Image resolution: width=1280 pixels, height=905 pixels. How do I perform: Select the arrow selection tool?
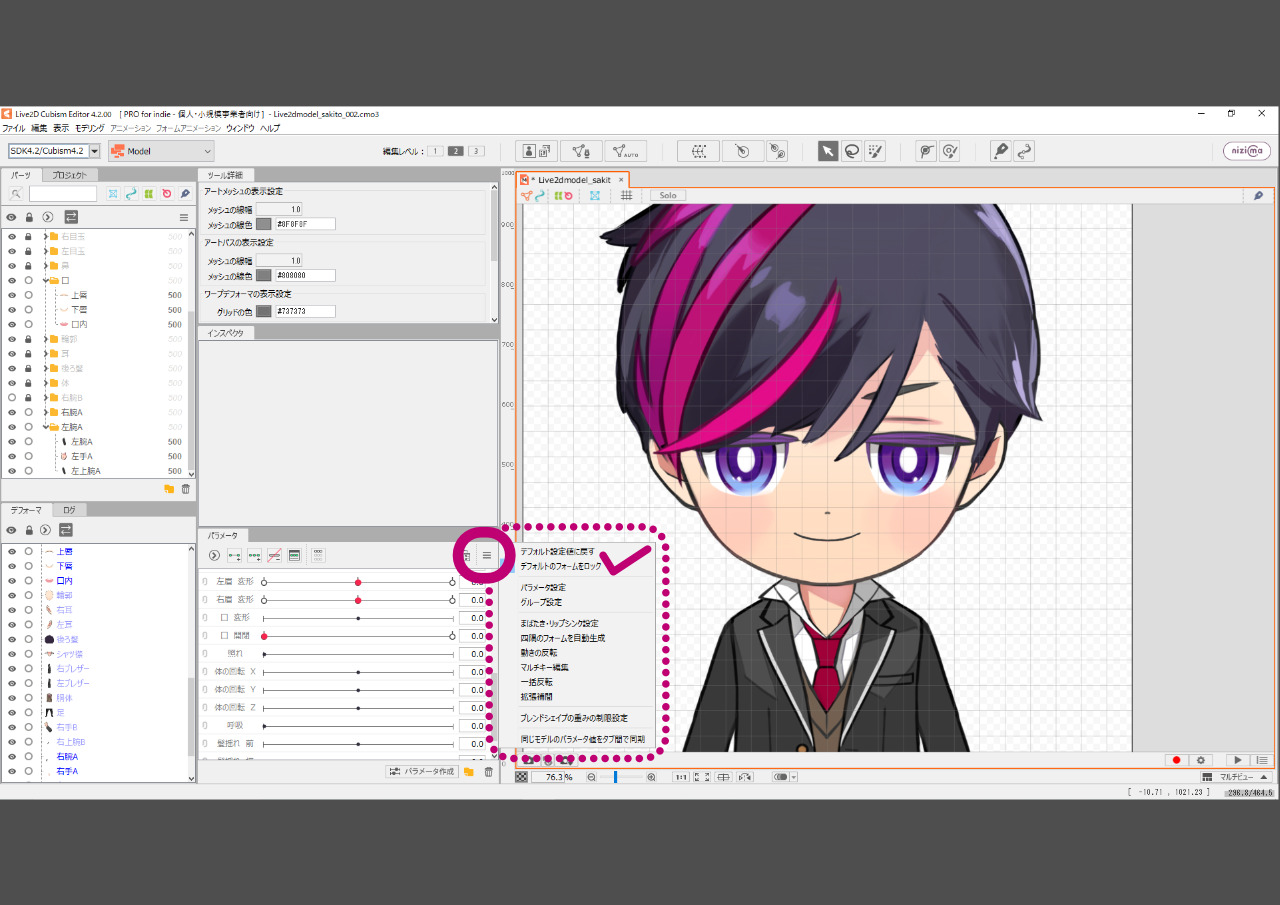[828, 151]
